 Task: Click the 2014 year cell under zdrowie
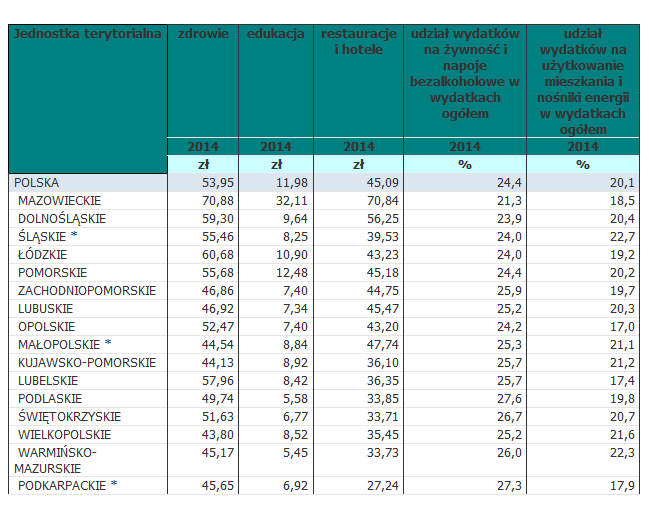point(203,147)
